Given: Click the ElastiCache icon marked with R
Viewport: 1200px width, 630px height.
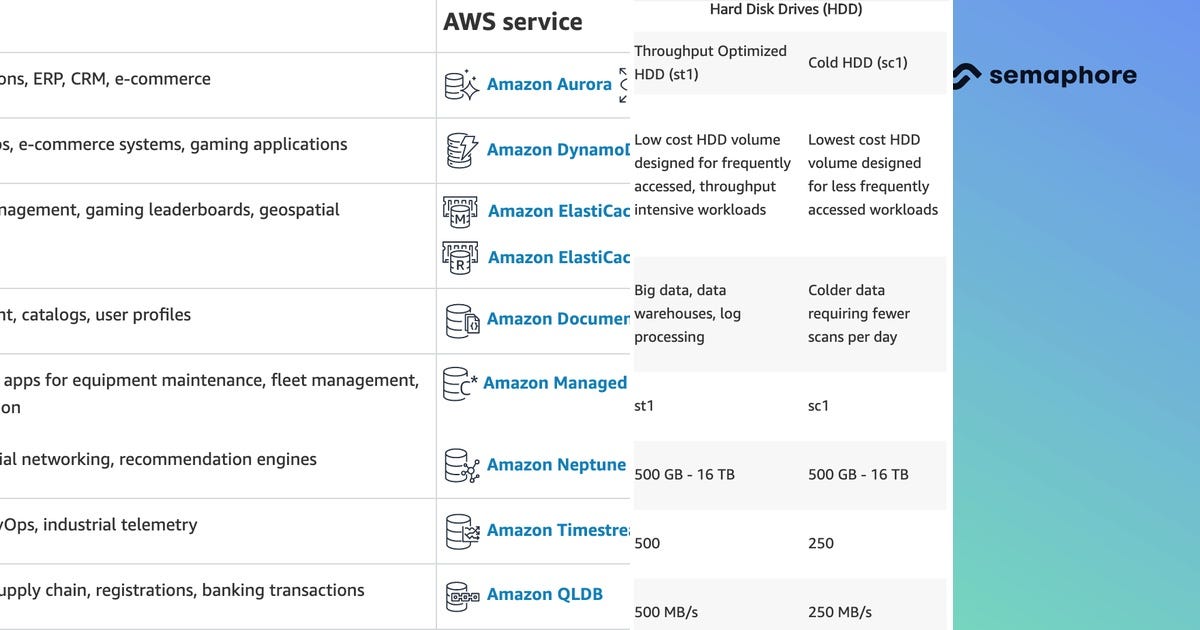Looking at the screenshot, I should [x=461, y=258].
